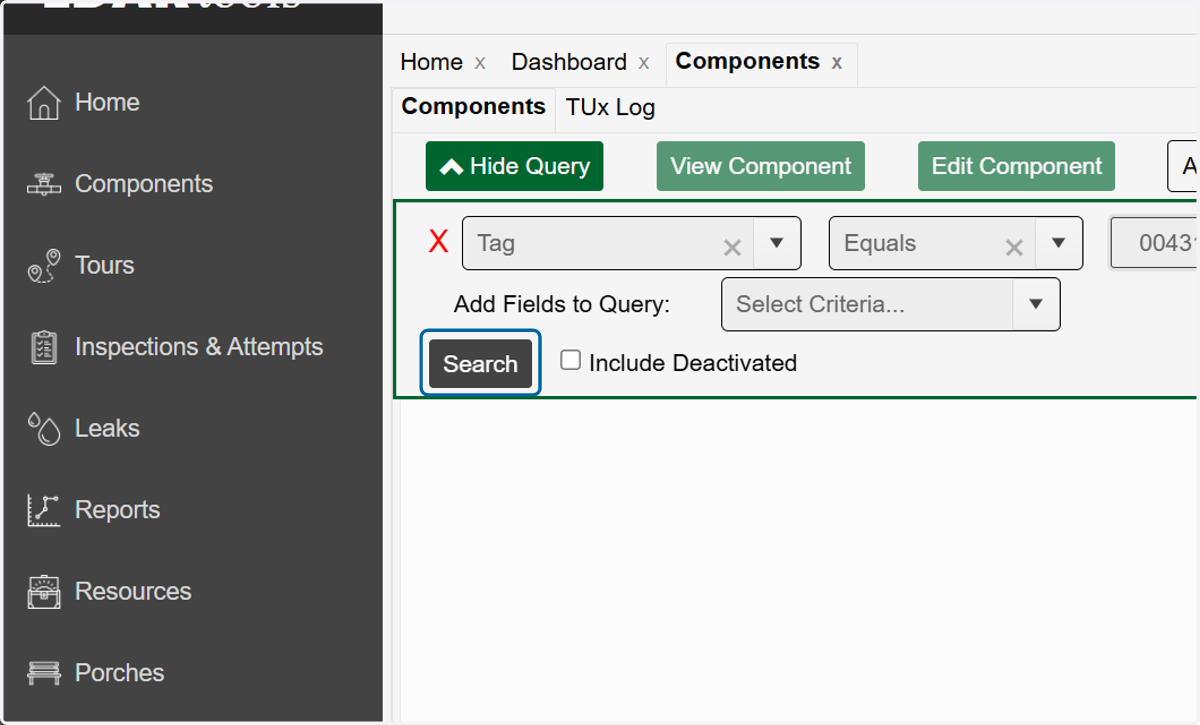Image resolution: width=1200 pixels, height=725 pixels.
Task: Open Resources in the sidebar menu
Action: 133,591
